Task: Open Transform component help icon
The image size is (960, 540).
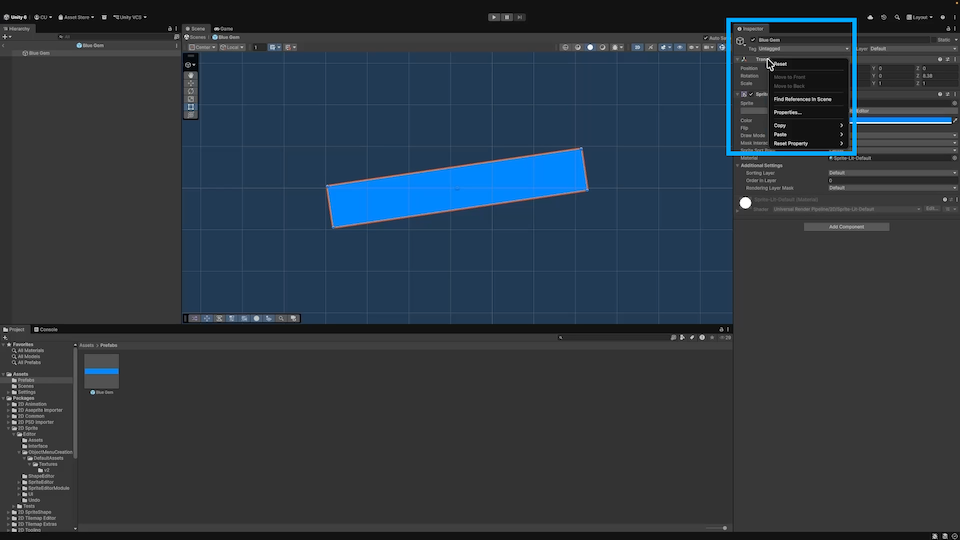Action: 940,59
